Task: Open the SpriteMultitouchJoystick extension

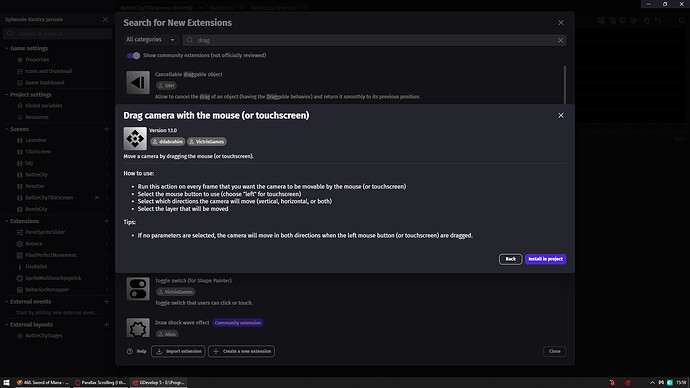Action: pos(53,278)
